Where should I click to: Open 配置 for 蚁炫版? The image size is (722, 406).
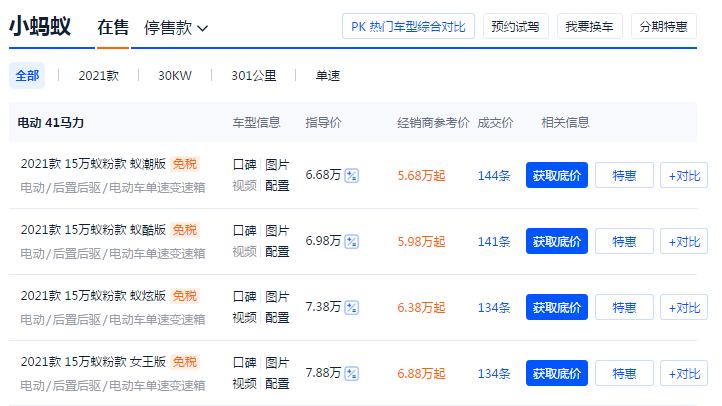(277, 317)
